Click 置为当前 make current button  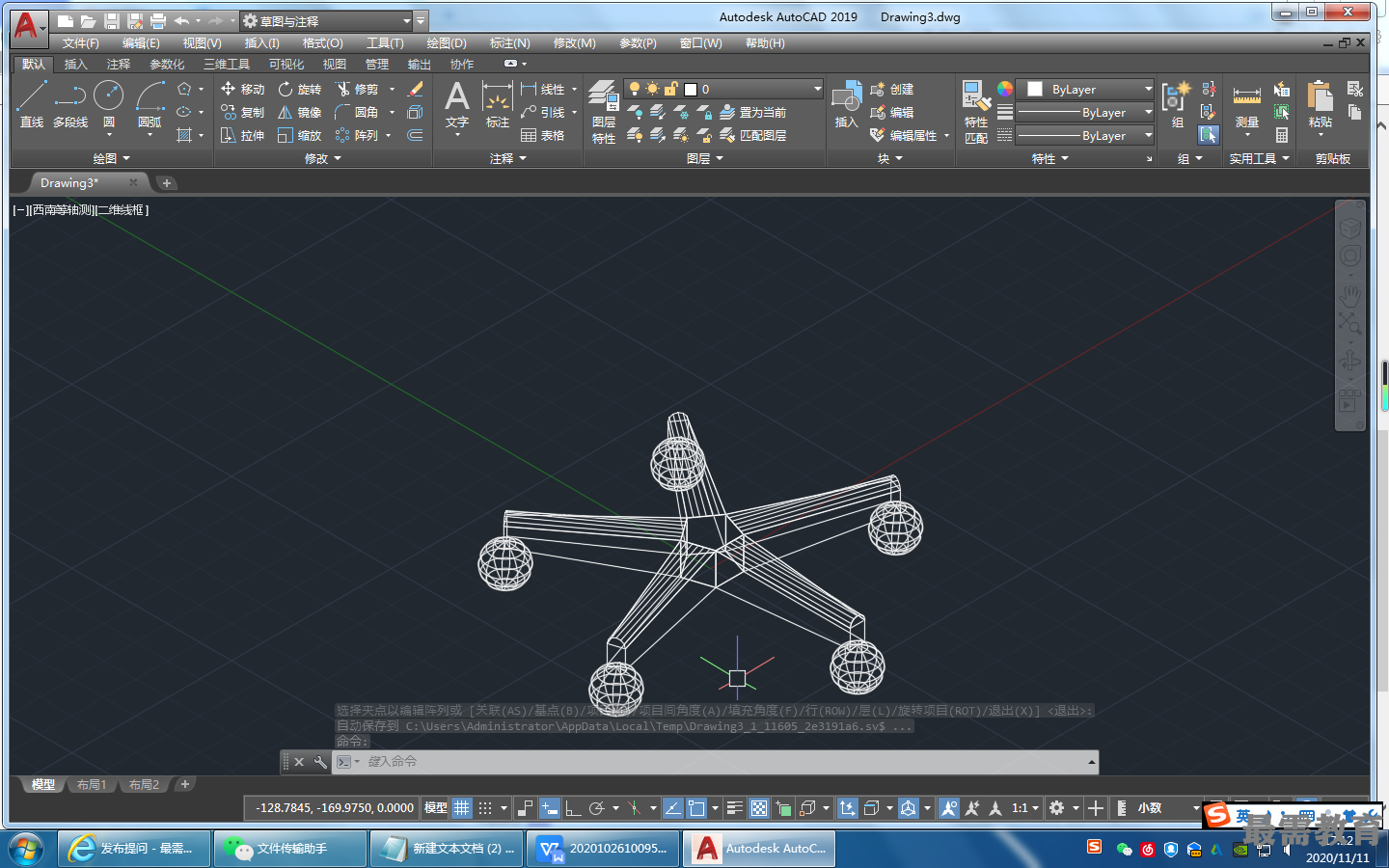[x=753, y=112]
